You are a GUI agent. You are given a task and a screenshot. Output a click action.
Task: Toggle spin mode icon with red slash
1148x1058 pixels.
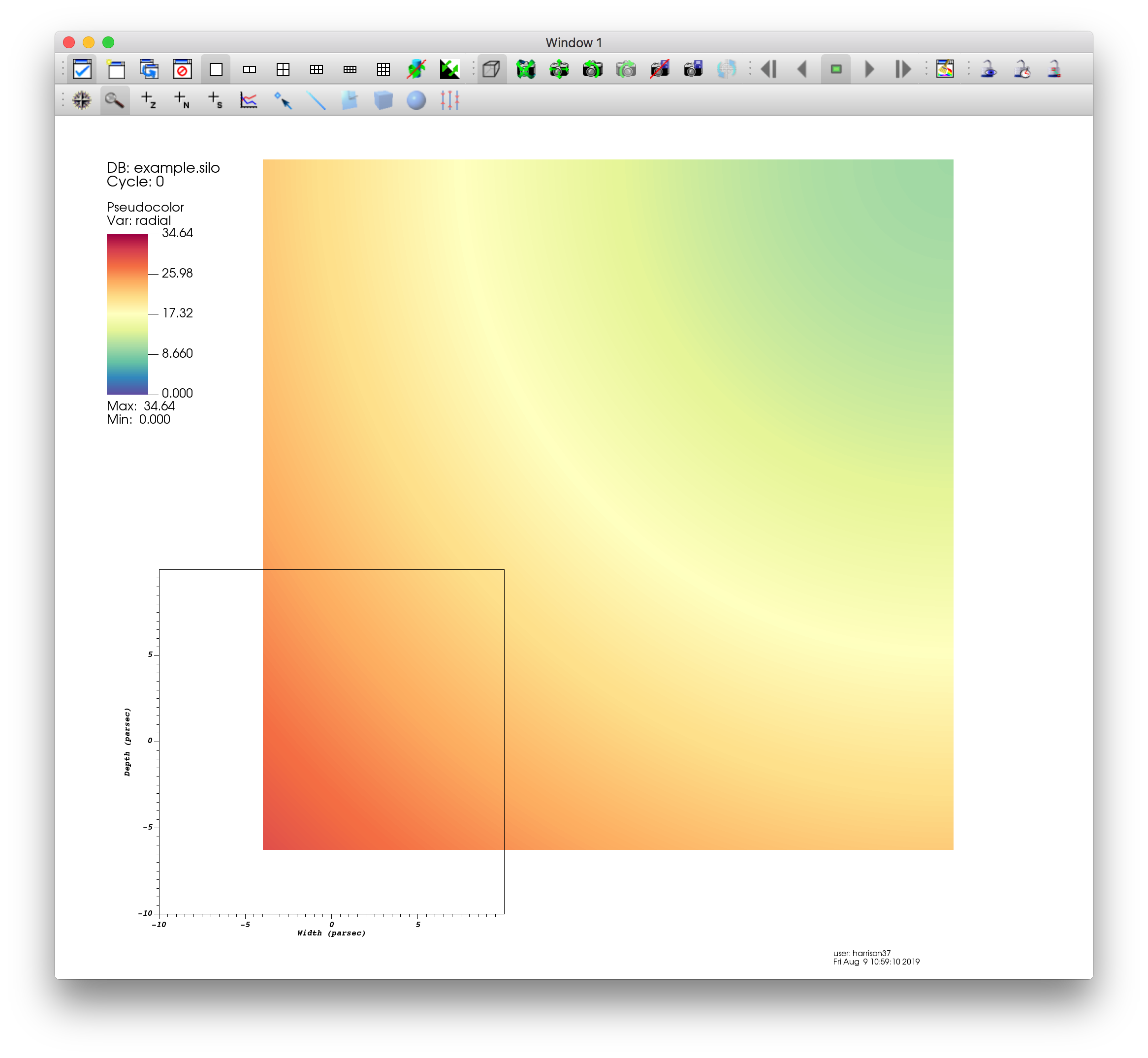(416, 69)
